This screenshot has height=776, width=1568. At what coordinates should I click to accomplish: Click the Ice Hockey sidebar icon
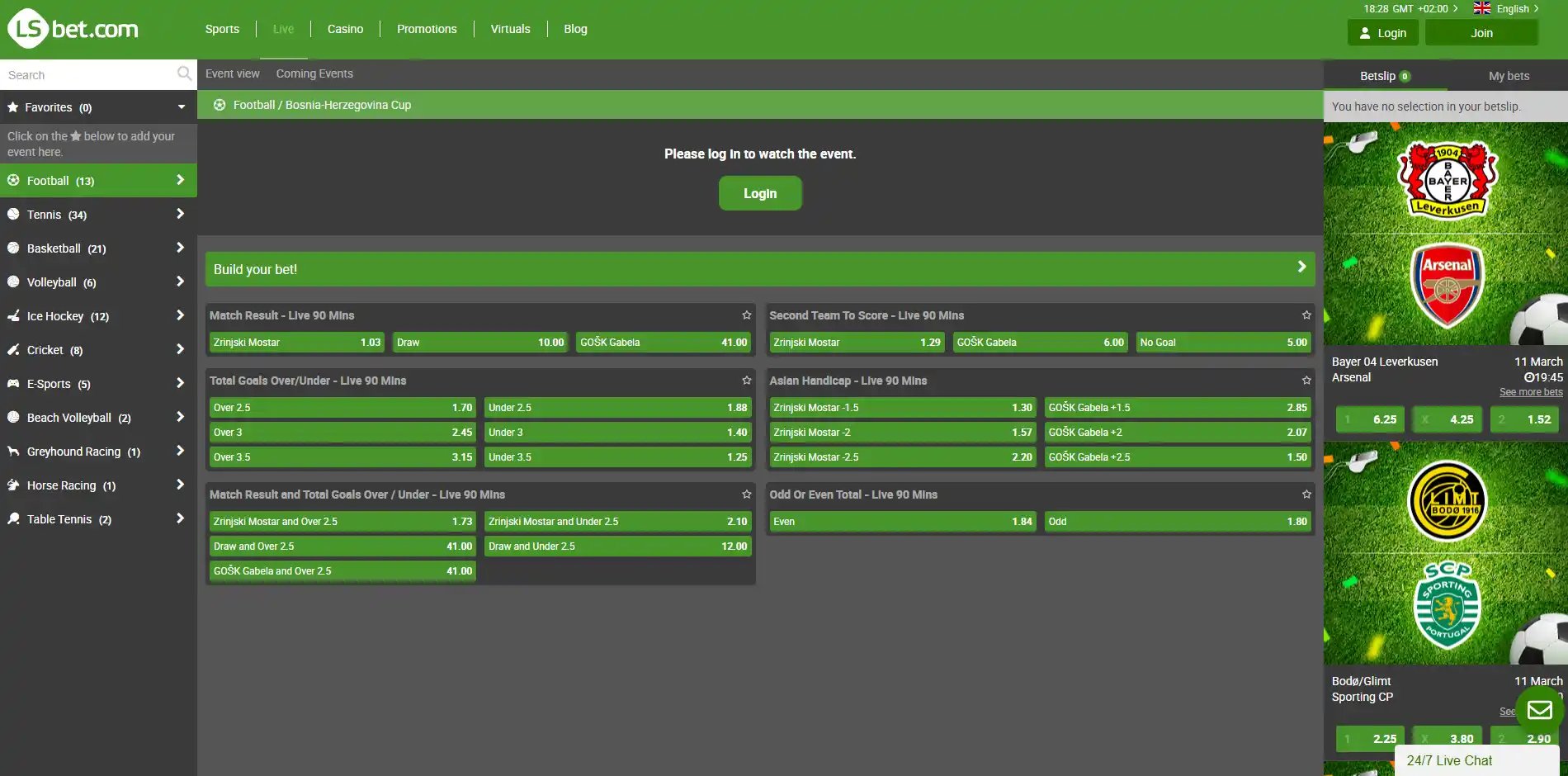tap(13, 315)
